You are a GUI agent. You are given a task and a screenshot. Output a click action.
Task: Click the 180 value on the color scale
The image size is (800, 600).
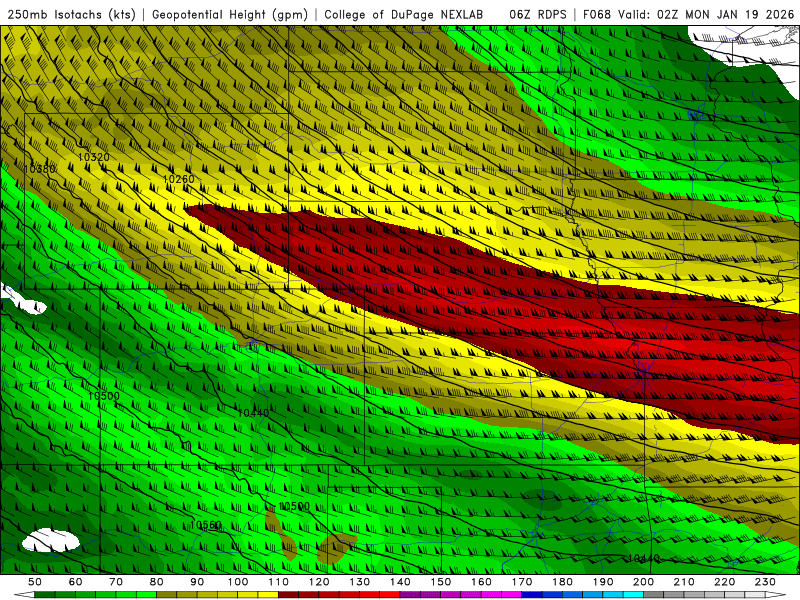click(x=562, y=582)
